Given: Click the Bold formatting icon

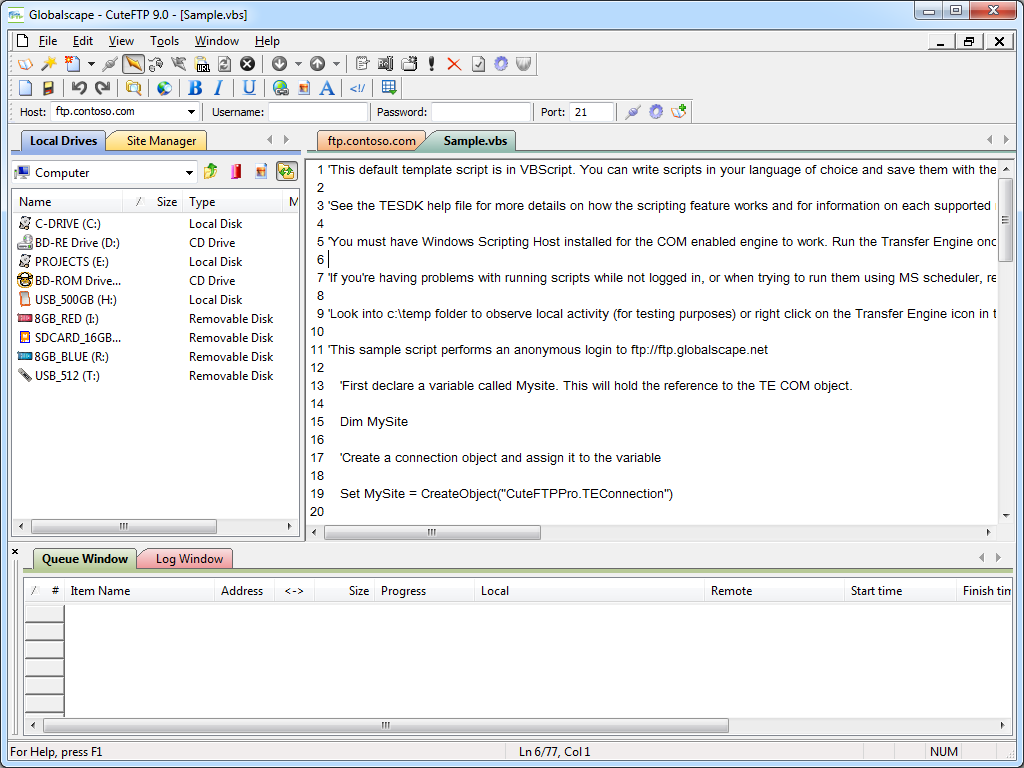Looking at the screenshot, I should pos(195,88).
